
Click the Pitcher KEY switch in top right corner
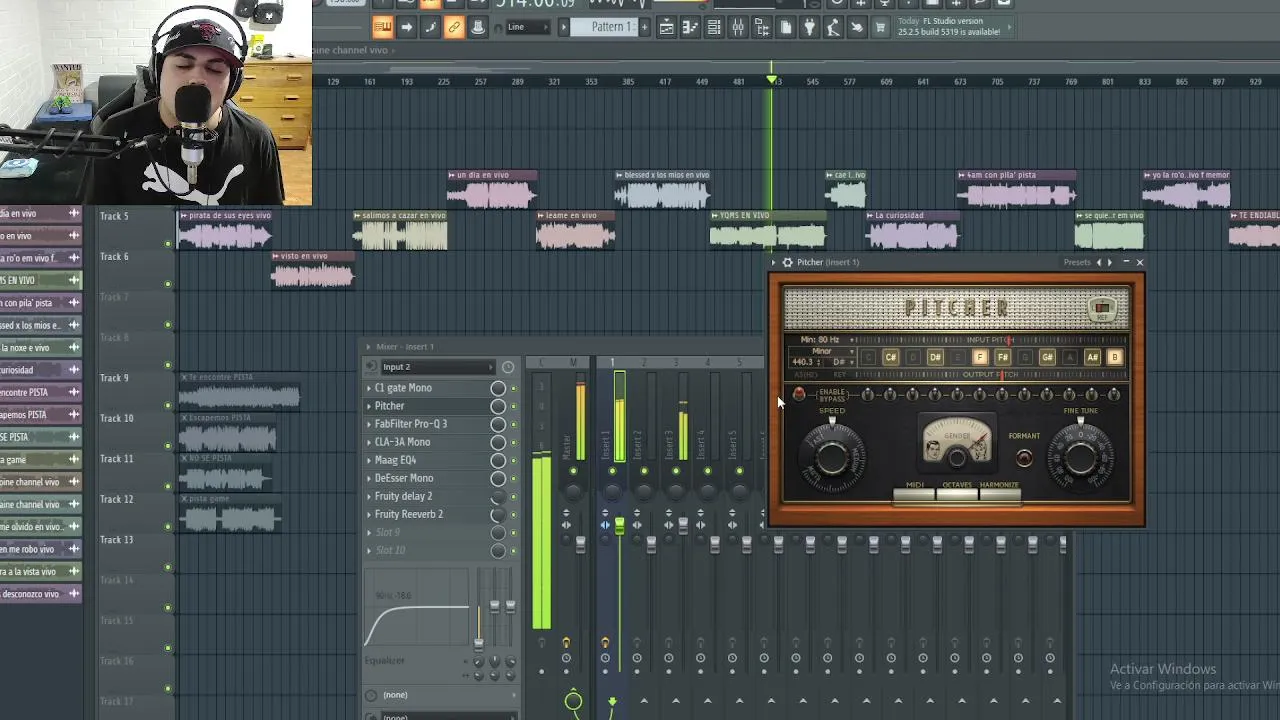[1102, 308]
